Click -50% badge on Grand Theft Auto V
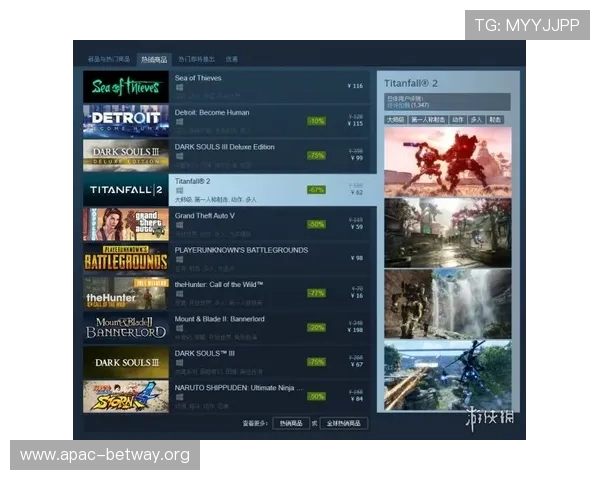The image size is (600, 480). point(316,224)
